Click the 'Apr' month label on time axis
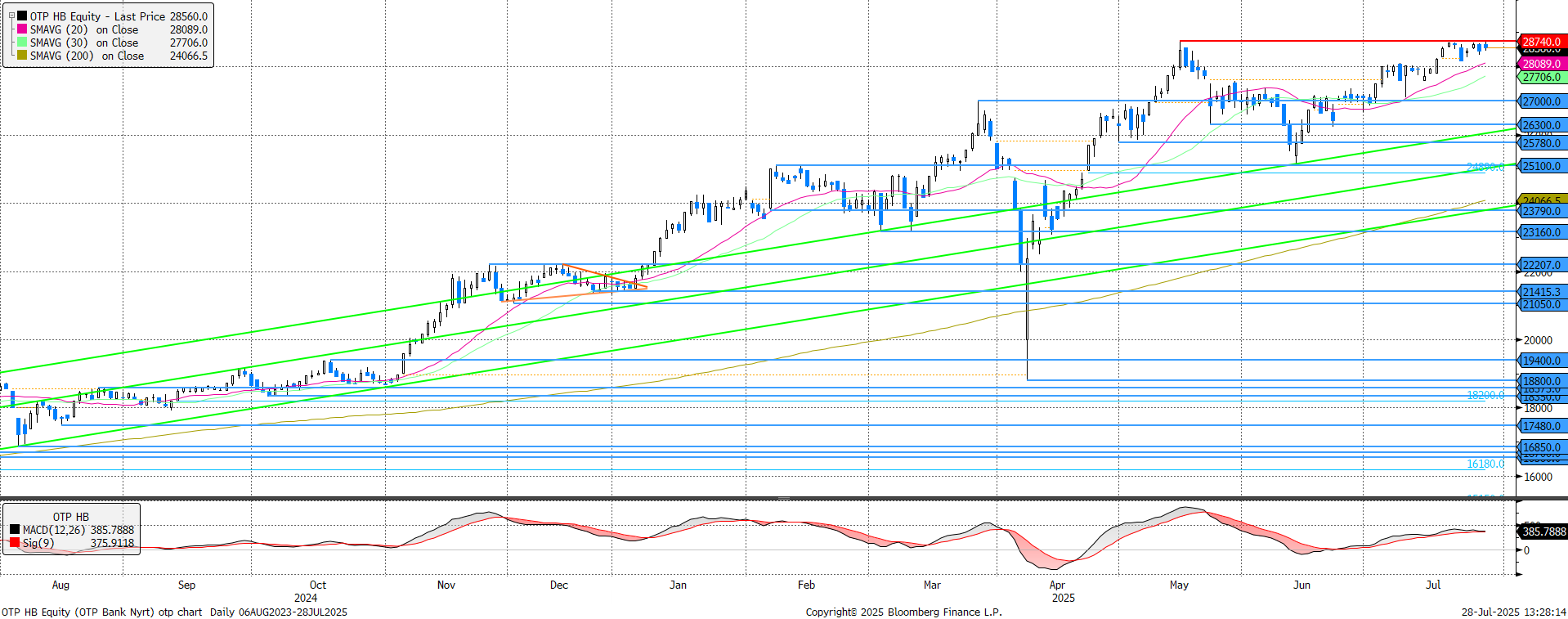This screenshot has width=1568, height=619. click(1057, 585)
